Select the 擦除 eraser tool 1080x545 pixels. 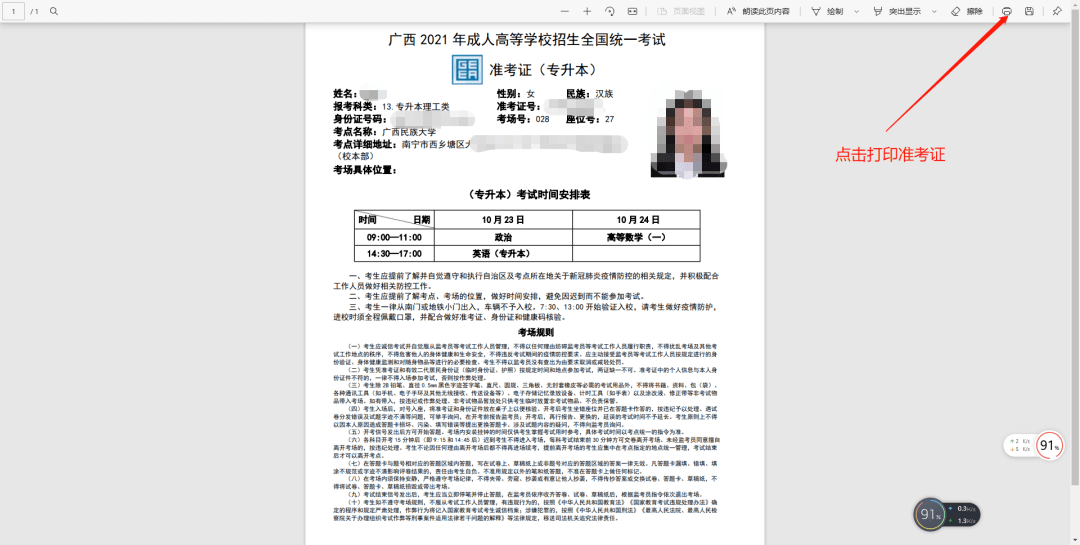967,12
